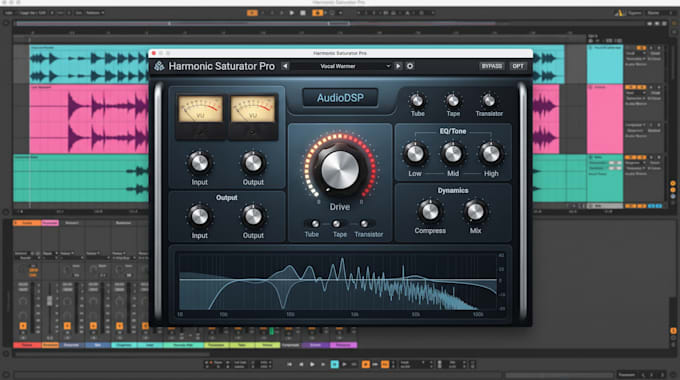Click Output knob directly beneath VU meters
Viewport: 680px width, 380px height.
pyautogui.click(x=253, y=163)
